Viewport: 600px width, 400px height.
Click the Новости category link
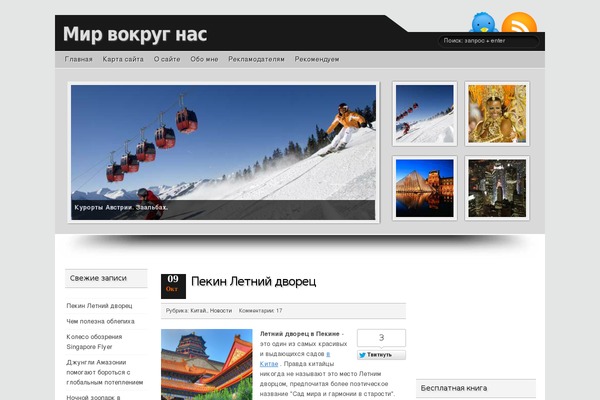coord(221,311)
